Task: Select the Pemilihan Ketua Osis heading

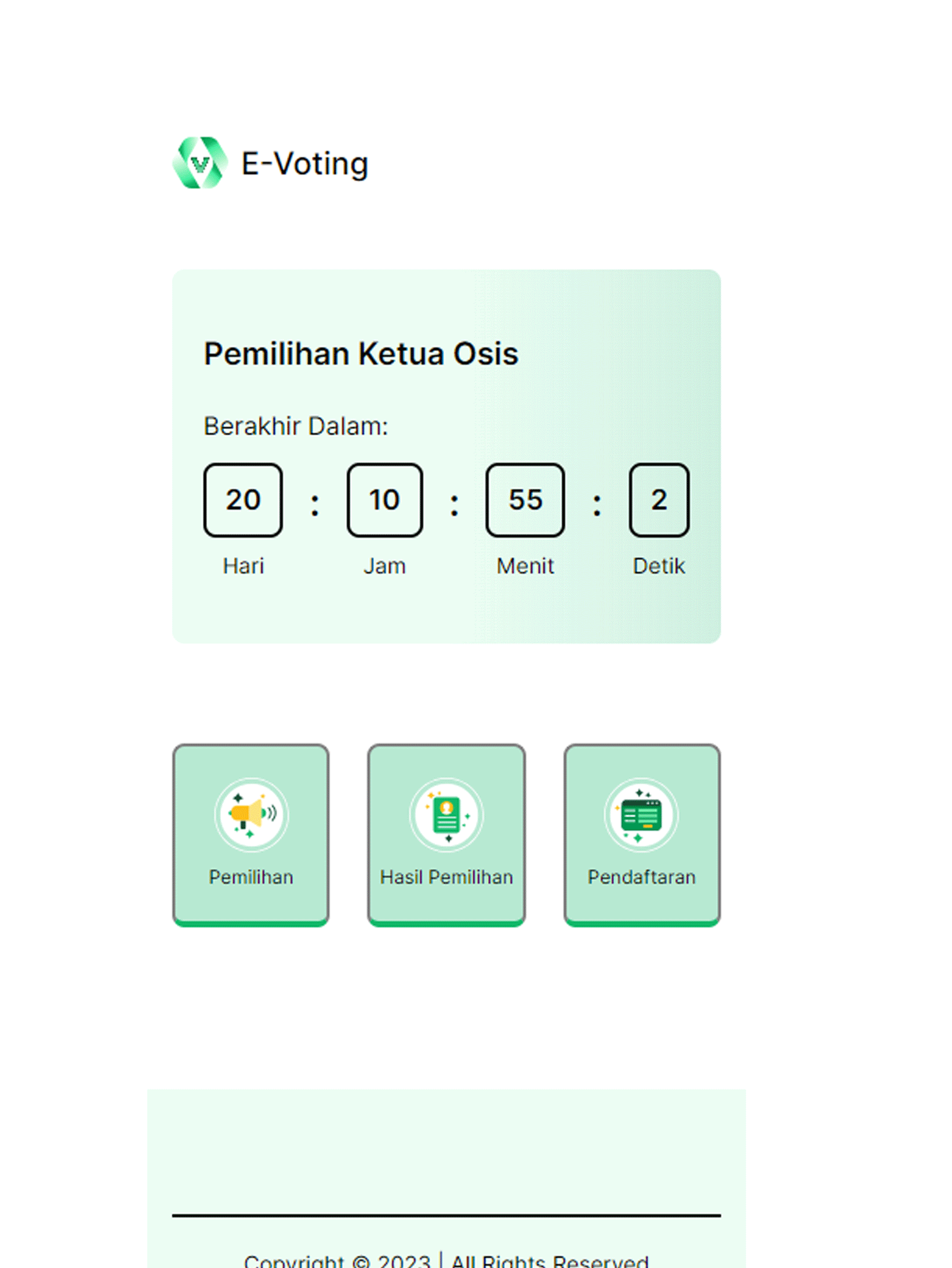Action: [361, 354]
